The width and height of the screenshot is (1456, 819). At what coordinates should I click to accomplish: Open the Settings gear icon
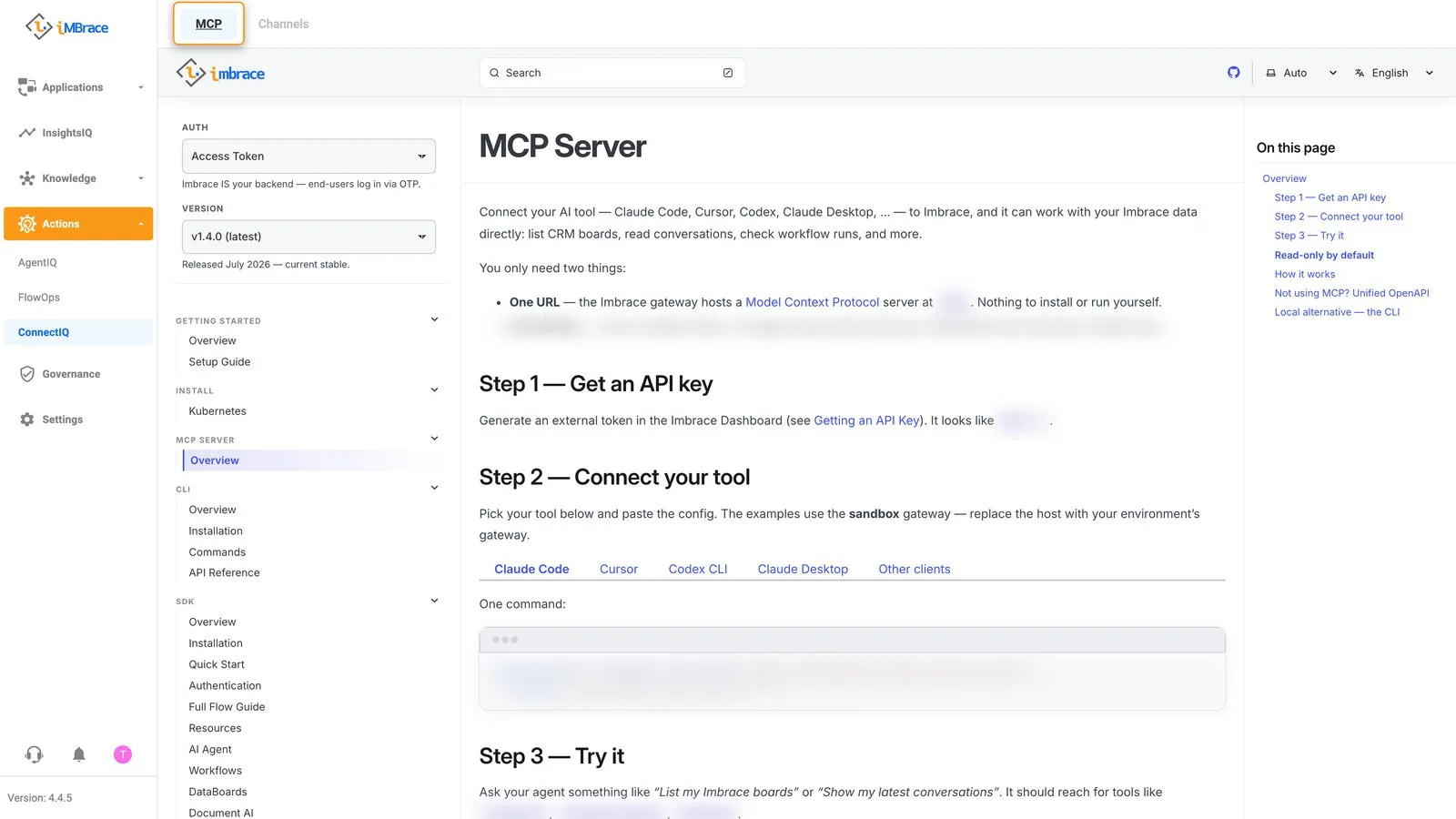coord(26,420)
